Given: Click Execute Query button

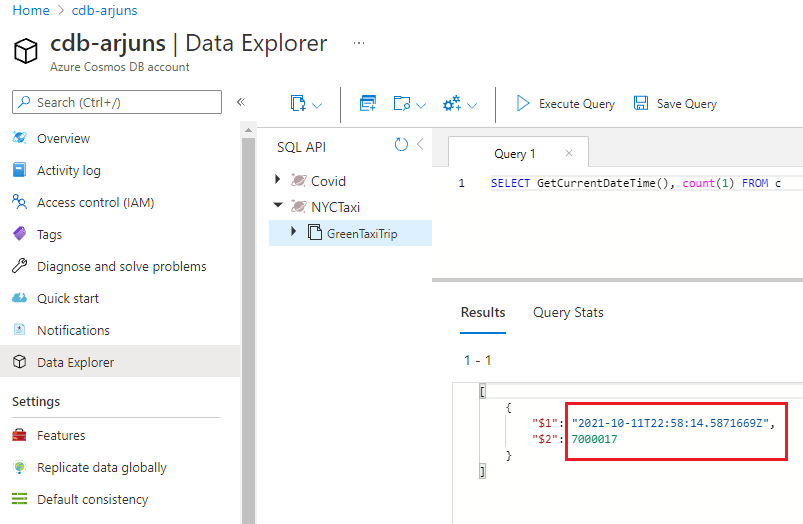Looking at the screenshot, I should (565, 104).
